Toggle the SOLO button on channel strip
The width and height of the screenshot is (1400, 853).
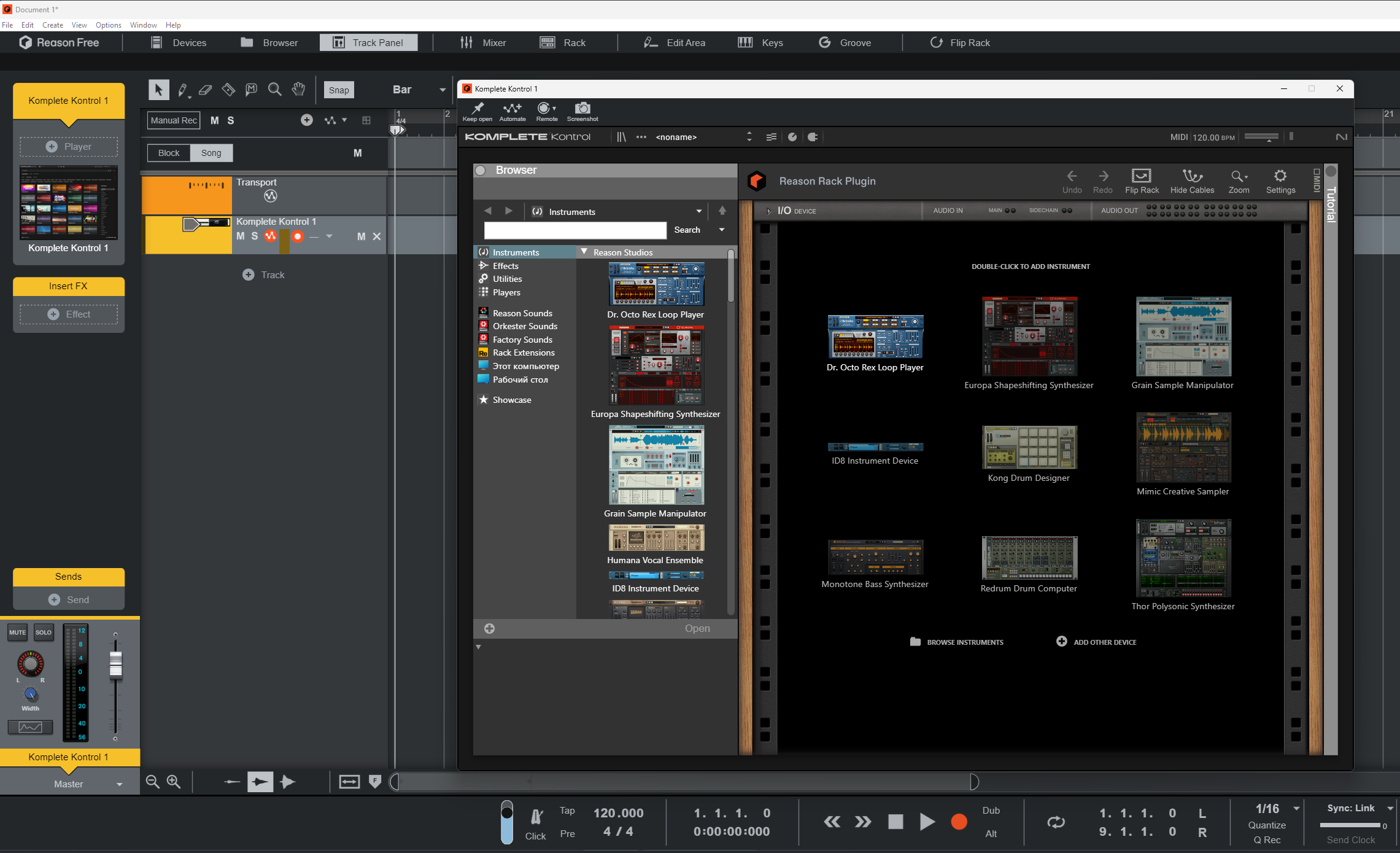click(44, 633)
